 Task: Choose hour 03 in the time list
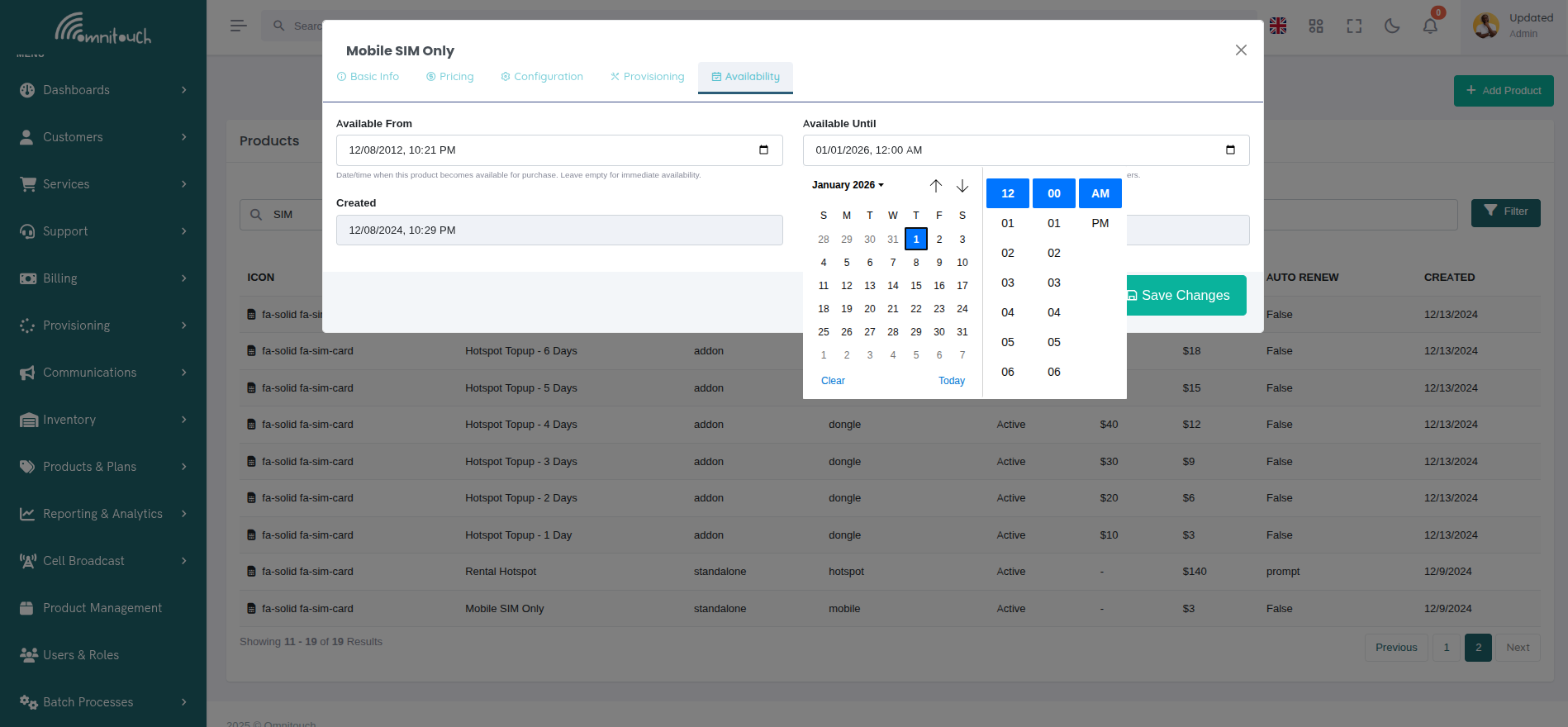pos(1008,283)
